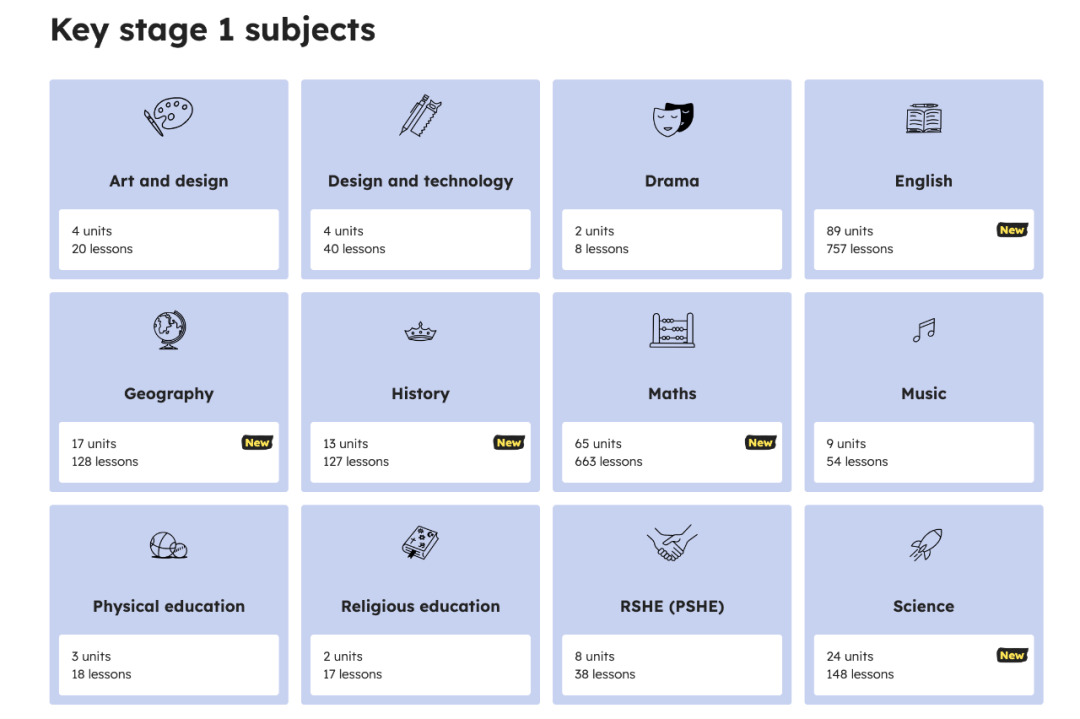Select the rocket icon for Science
The height and width of the screenshot is (719, 1080).
[925, 544]
